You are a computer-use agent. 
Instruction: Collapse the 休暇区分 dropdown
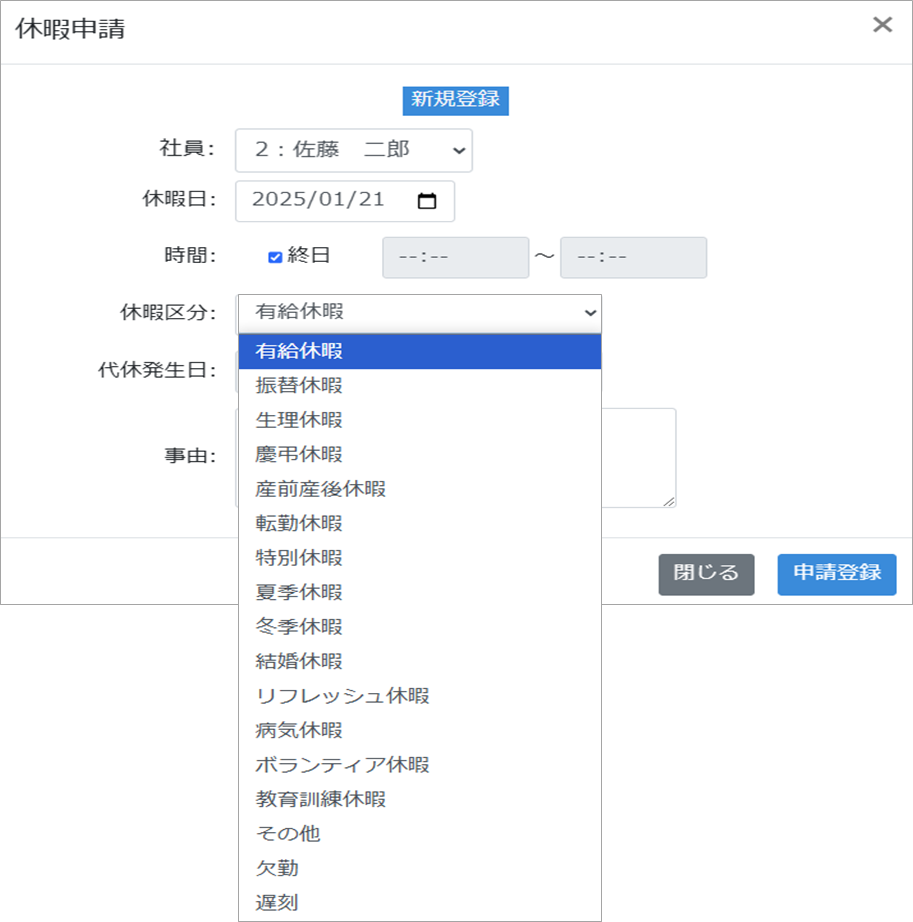[x=419, y=313]
